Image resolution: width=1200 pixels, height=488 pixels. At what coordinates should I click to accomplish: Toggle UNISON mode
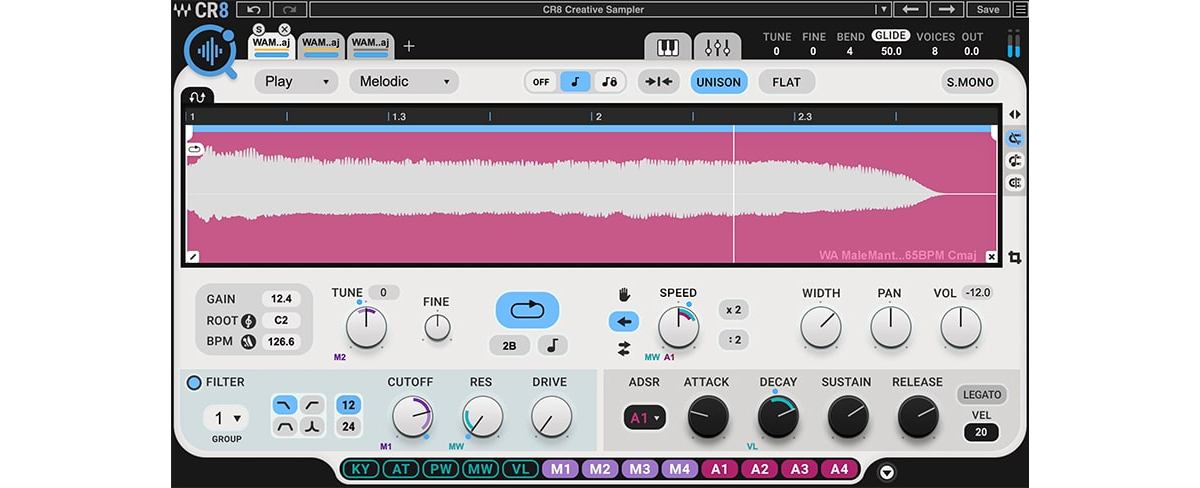click(719, 82)
